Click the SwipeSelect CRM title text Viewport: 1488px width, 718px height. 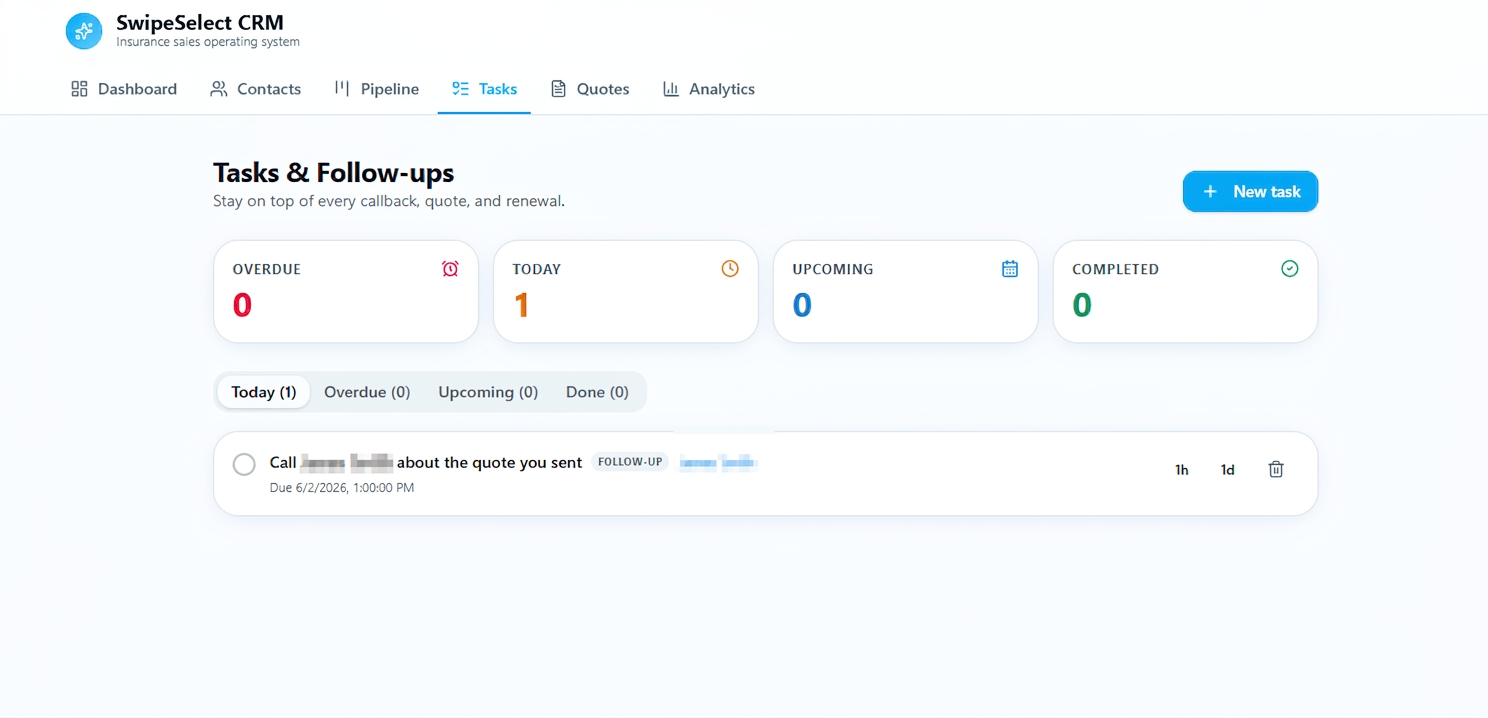pos(200,22)
